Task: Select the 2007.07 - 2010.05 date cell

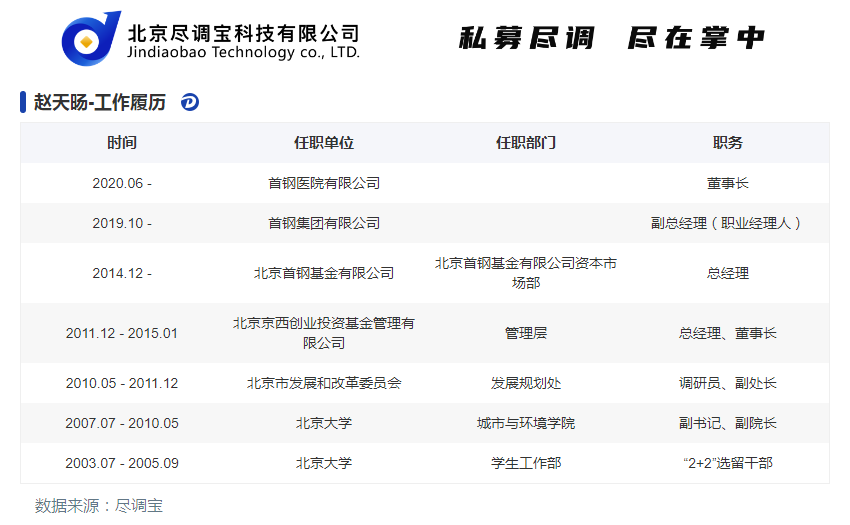Action: click(122, 423)
